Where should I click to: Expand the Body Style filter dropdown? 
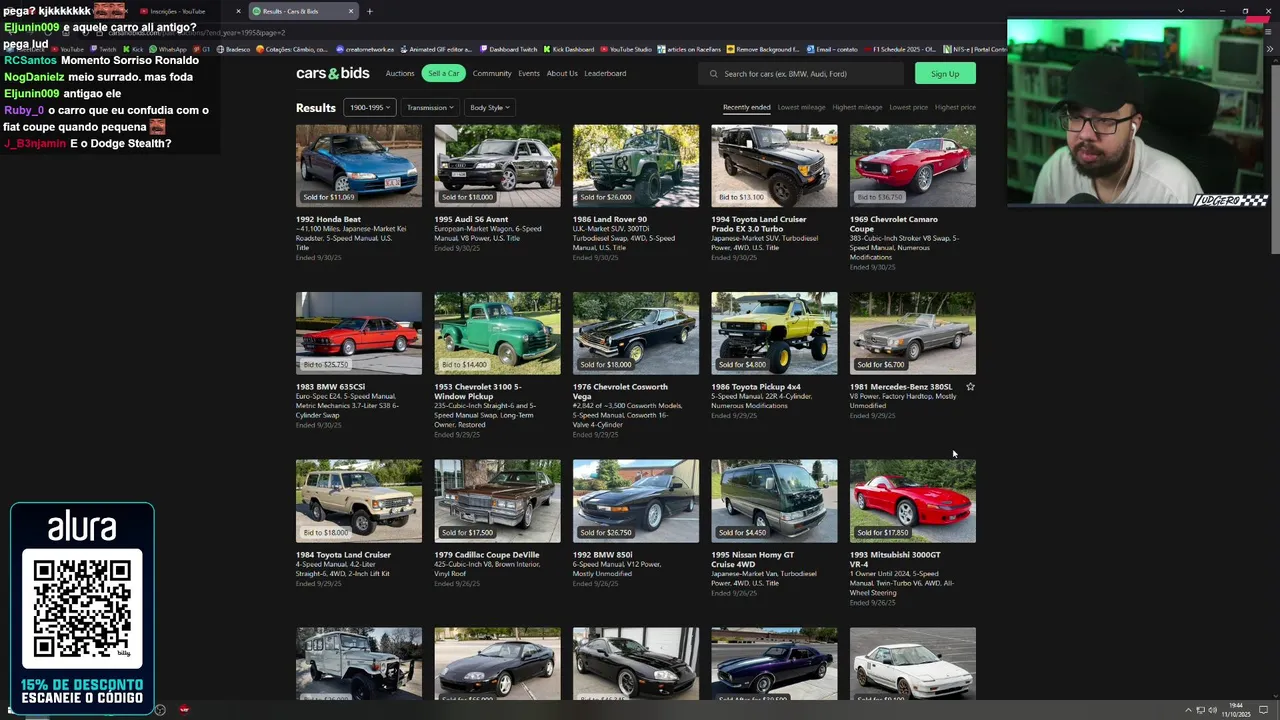tap(489, 107)
